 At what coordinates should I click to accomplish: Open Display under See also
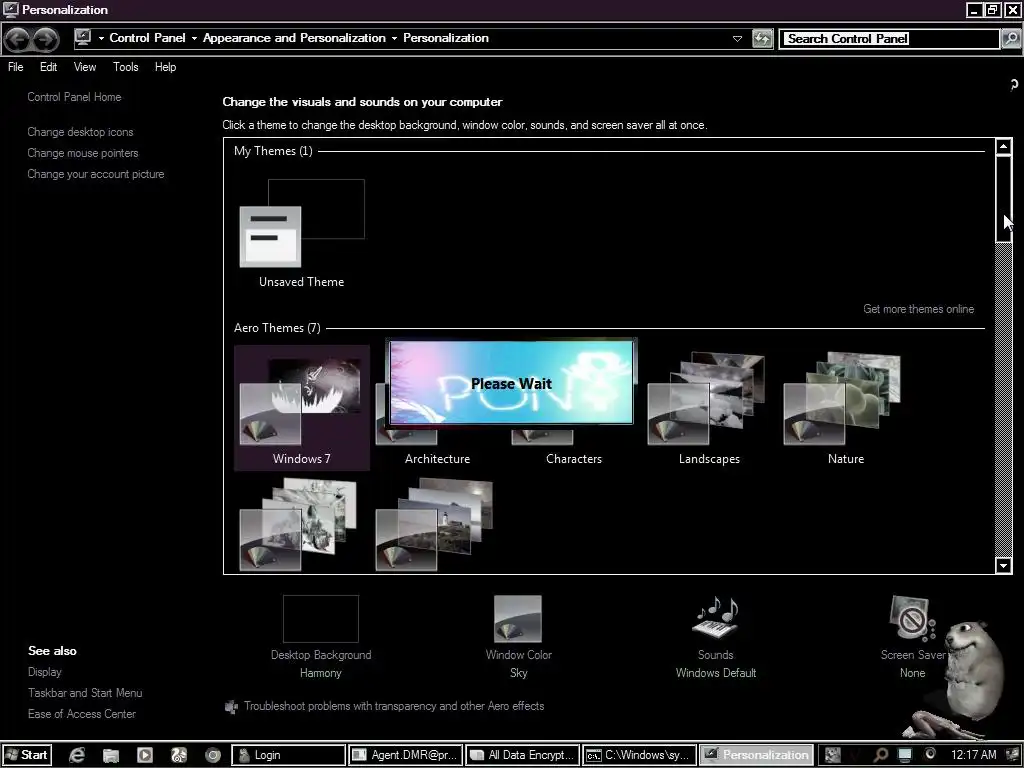[44, 672]
